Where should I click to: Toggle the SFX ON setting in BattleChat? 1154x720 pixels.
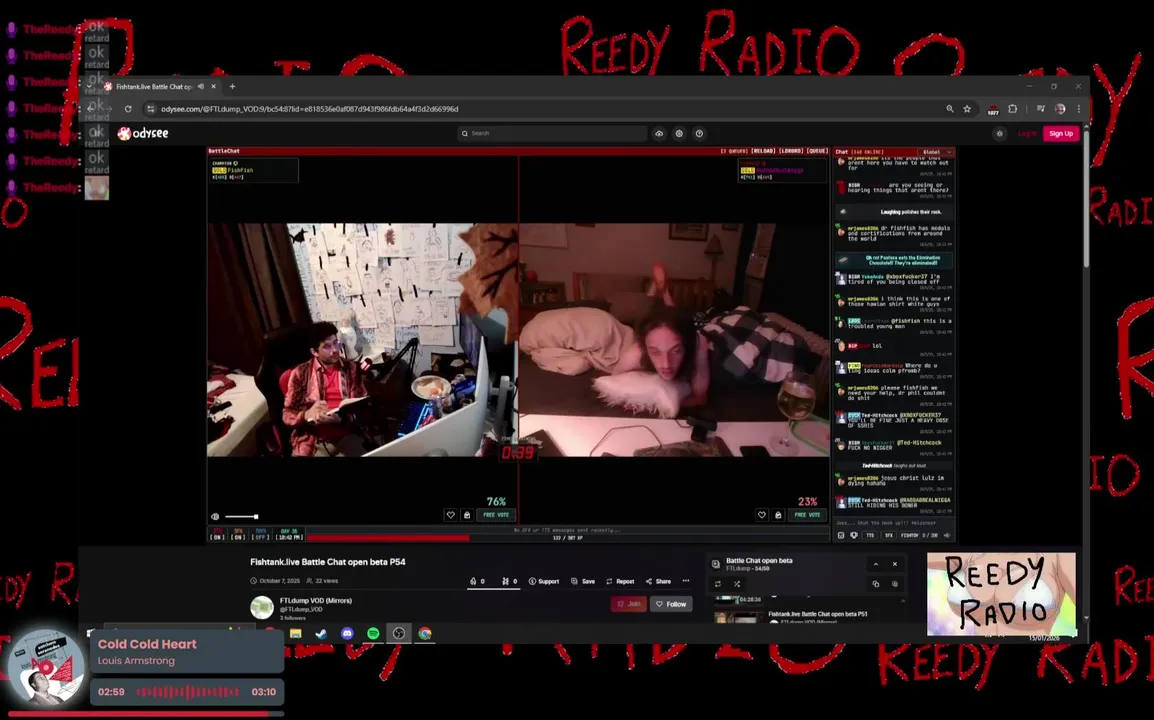[x=238, y=534]
